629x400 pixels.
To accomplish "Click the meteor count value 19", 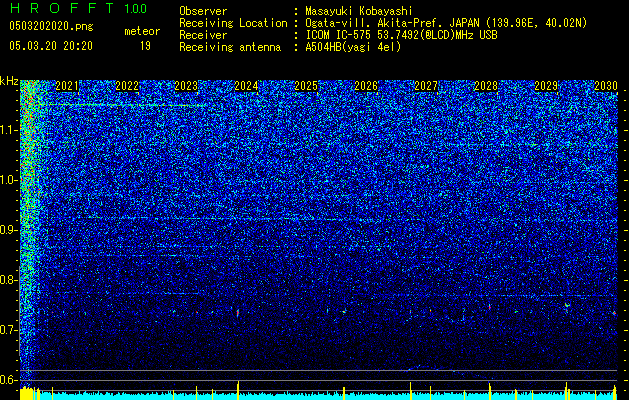I will click(x=145, y=46).
